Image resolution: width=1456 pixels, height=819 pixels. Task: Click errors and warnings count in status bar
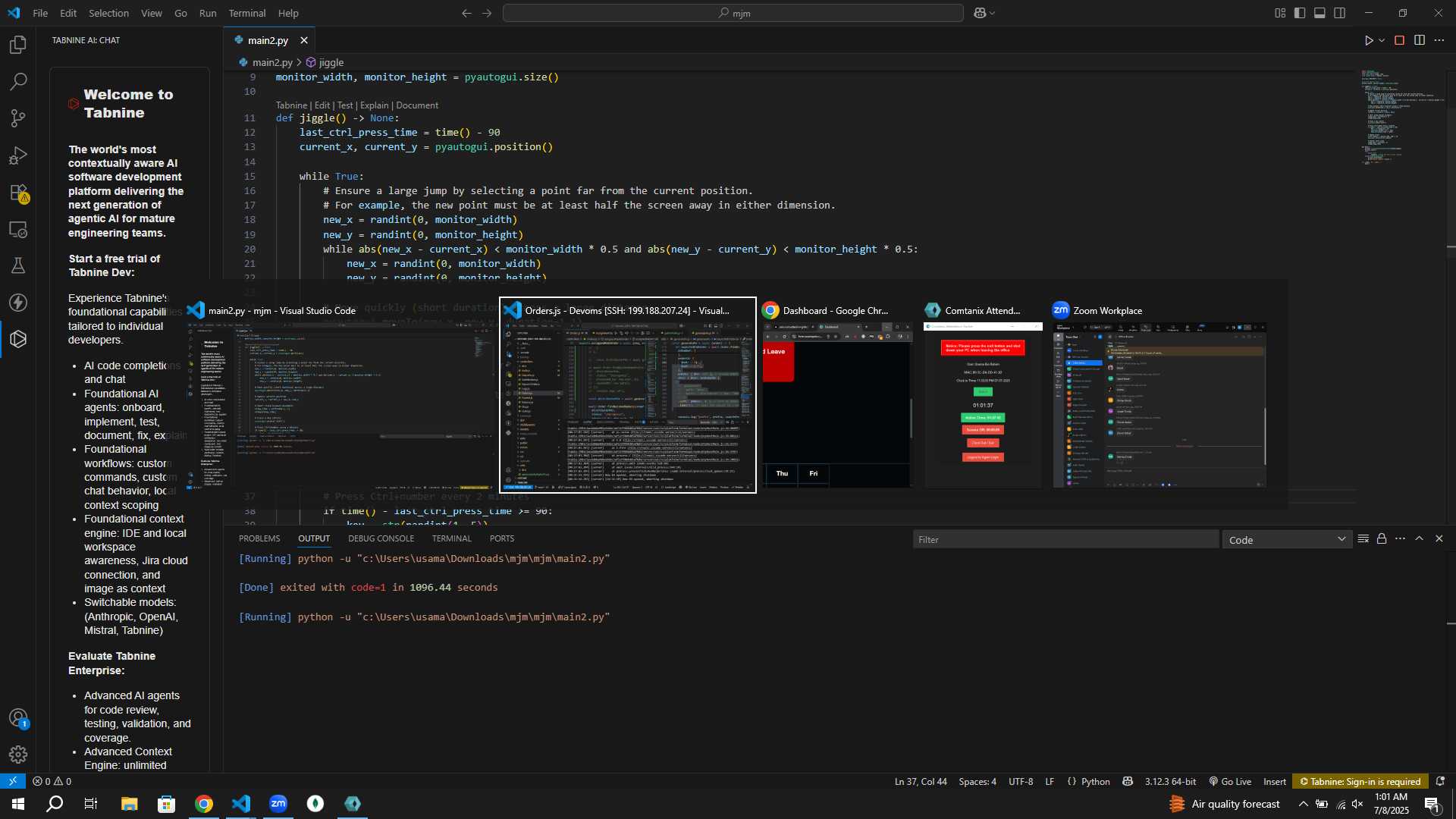[52, 781]
